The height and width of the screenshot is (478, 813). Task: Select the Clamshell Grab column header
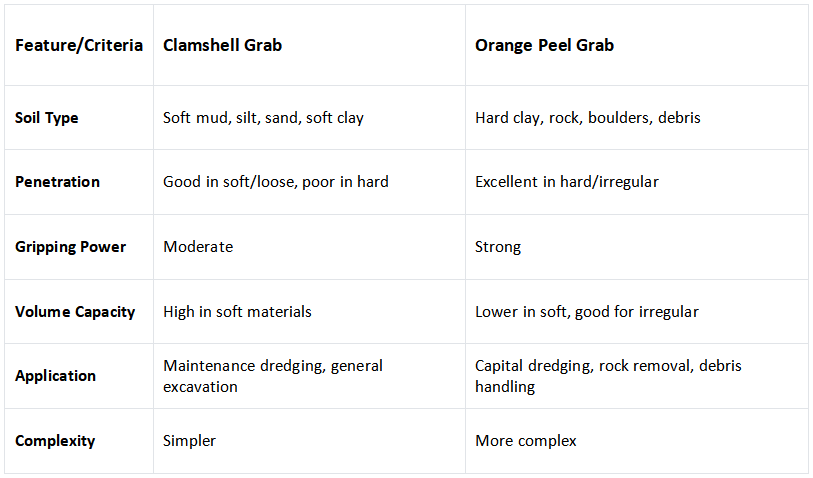[x=309, y=45]
